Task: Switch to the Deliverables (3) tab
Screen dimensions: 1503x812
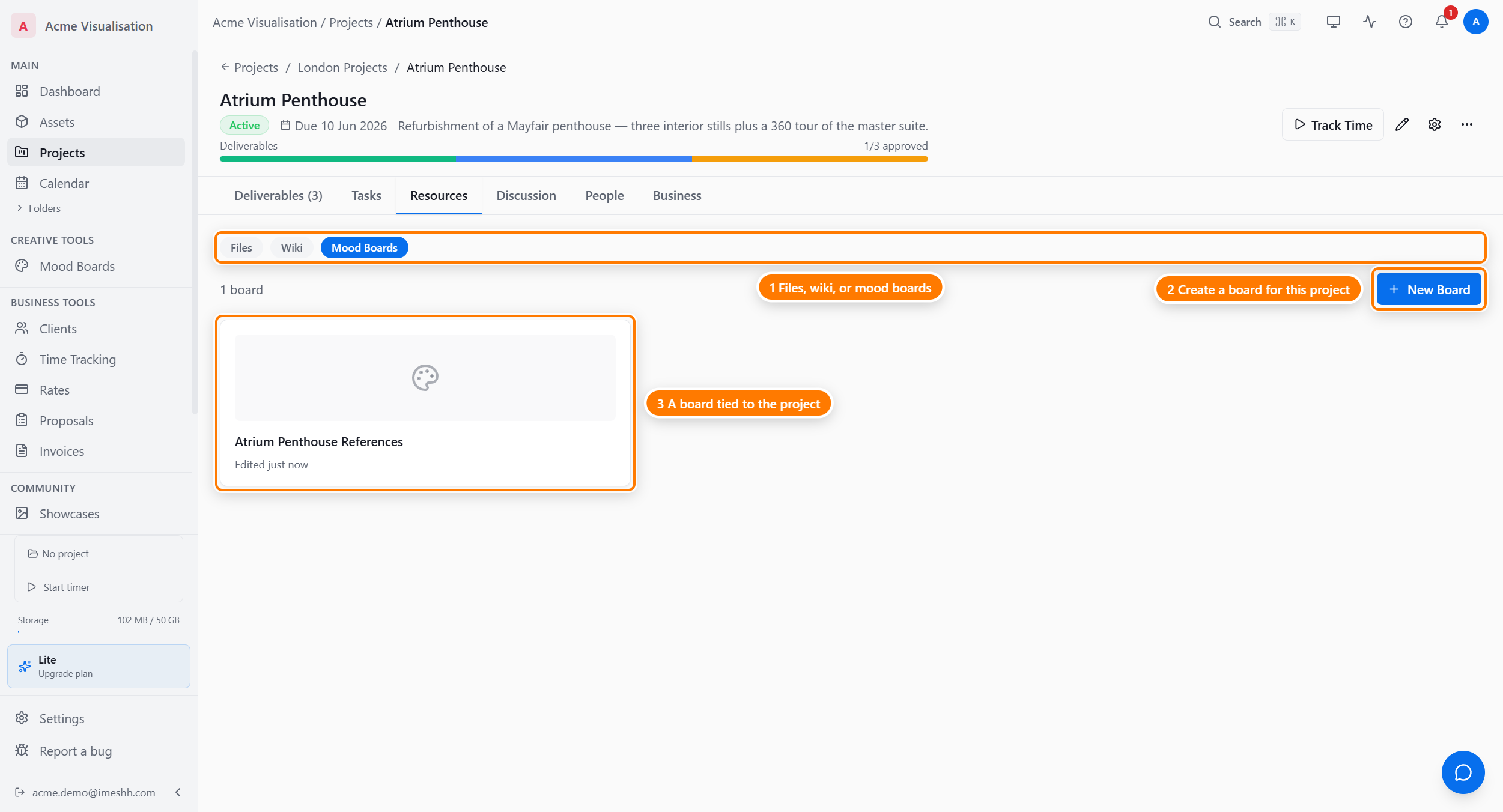Action: click(278, 195)
